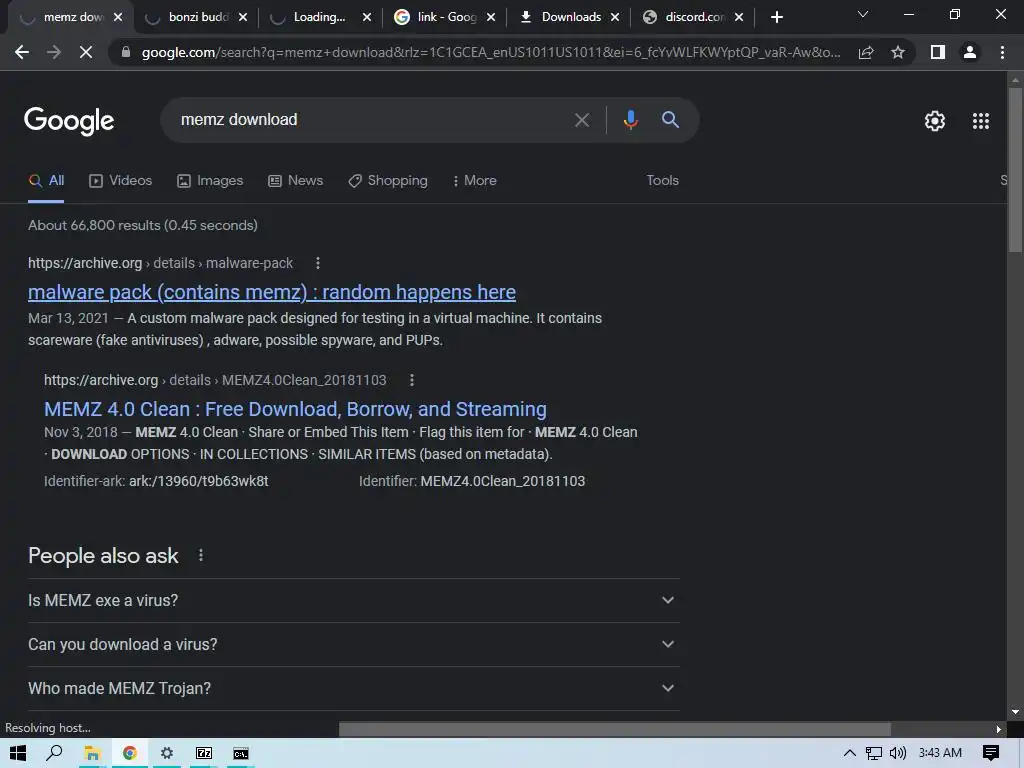This screenshot has height=768, width=1024.
Task: Open File Explorer from taskbar
Action: pyautogui.click(x=92, y=754)
